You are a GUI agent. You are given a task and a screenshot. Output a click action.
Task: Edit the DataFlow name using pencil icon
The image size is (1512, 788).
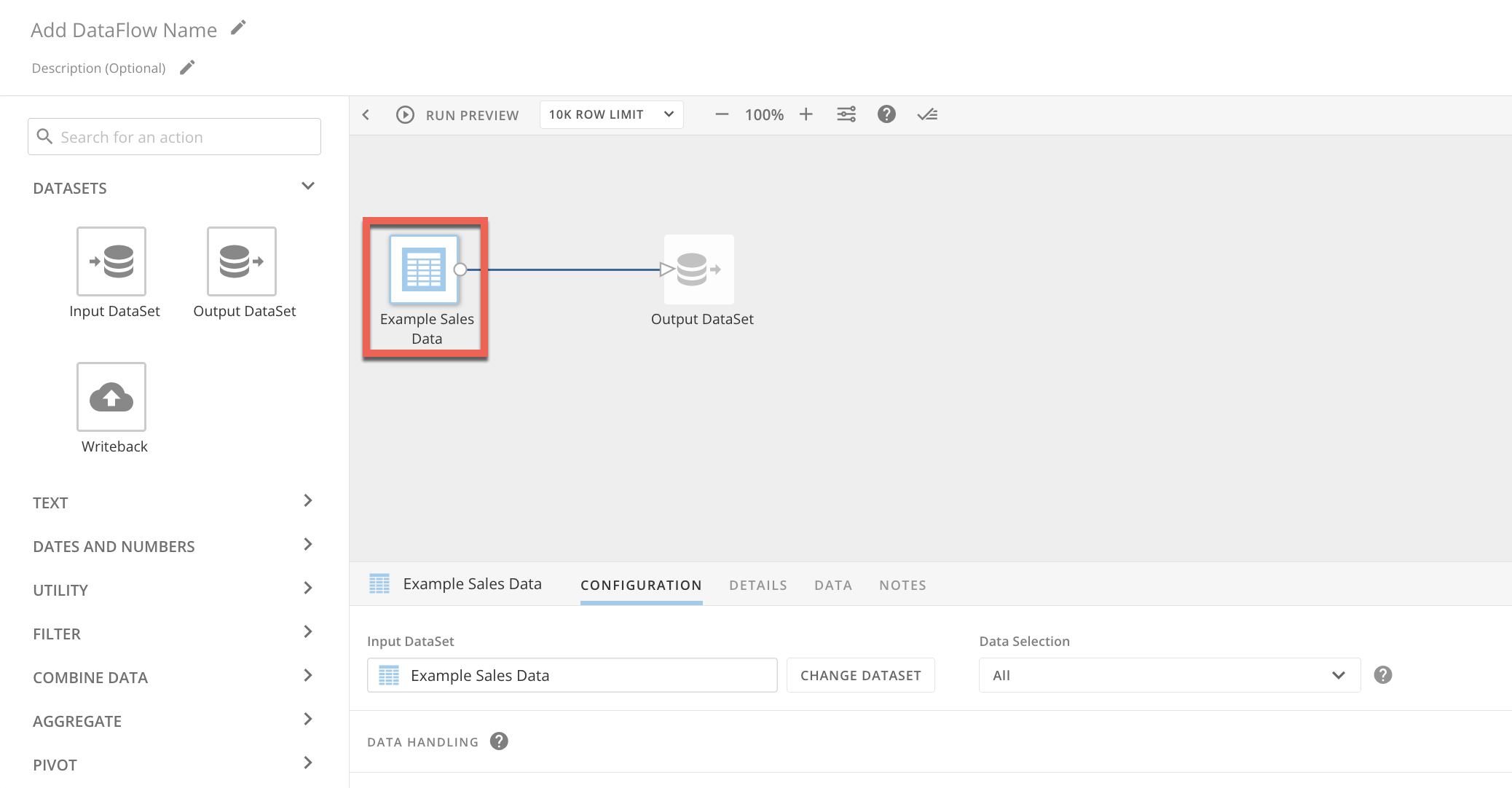pos(237,27)
